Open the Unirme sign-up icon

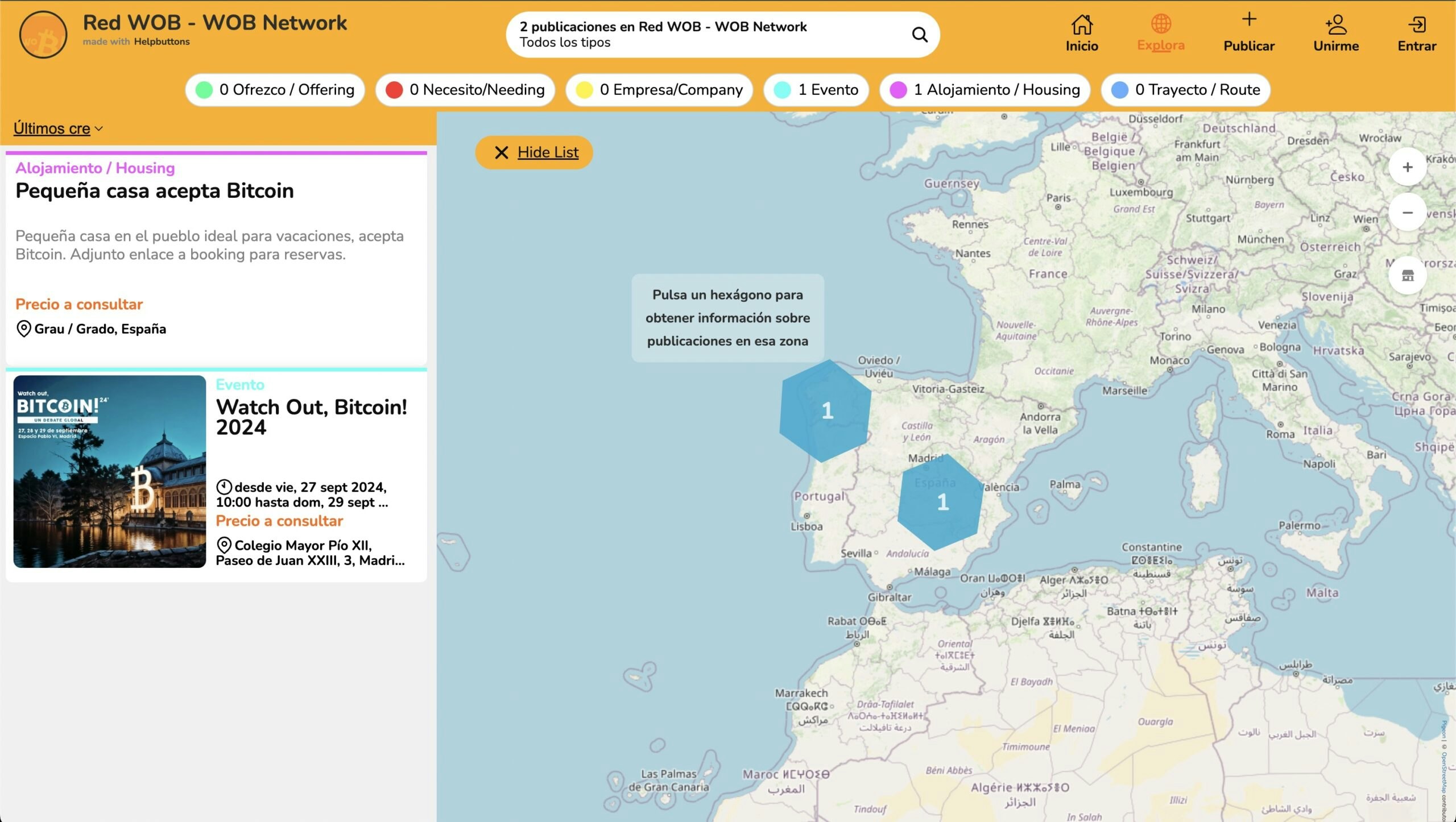[1336, 24]
